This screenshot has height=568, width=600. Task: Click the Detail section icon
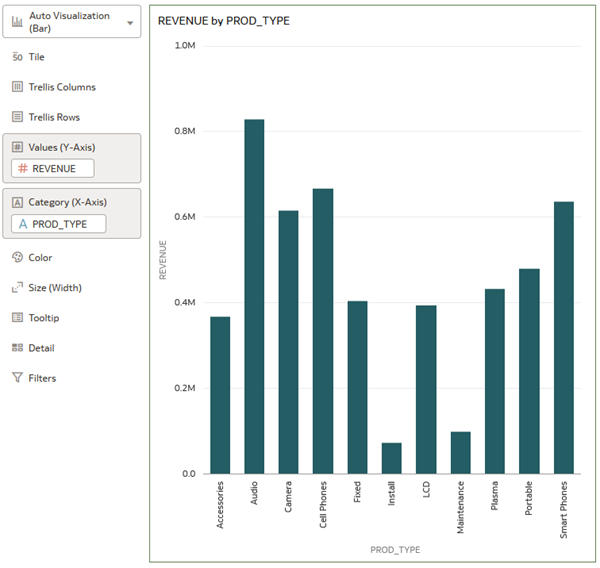coord(17,348)
